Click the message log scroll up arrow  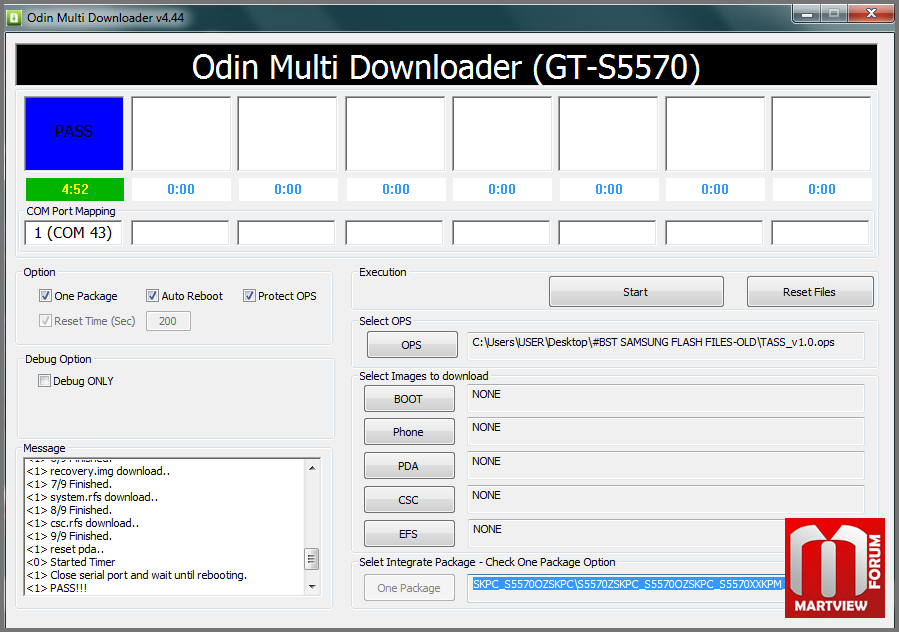312,468
